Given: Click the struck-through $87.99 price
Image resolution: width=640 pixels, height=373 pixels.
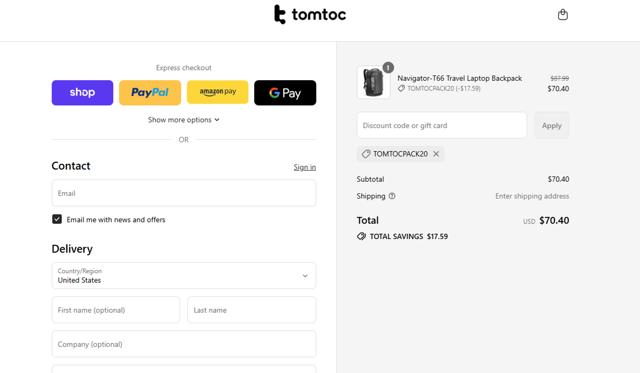Looking at the screenshot, I should (x=559, y=78).
